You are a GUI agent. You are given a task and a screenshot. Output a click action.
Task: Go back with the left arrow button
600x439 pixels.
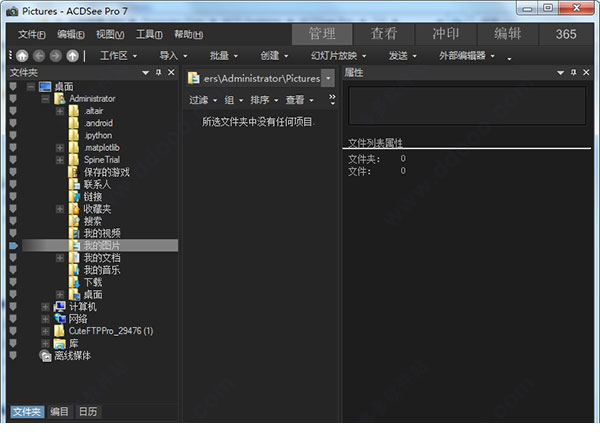[39, 56]
